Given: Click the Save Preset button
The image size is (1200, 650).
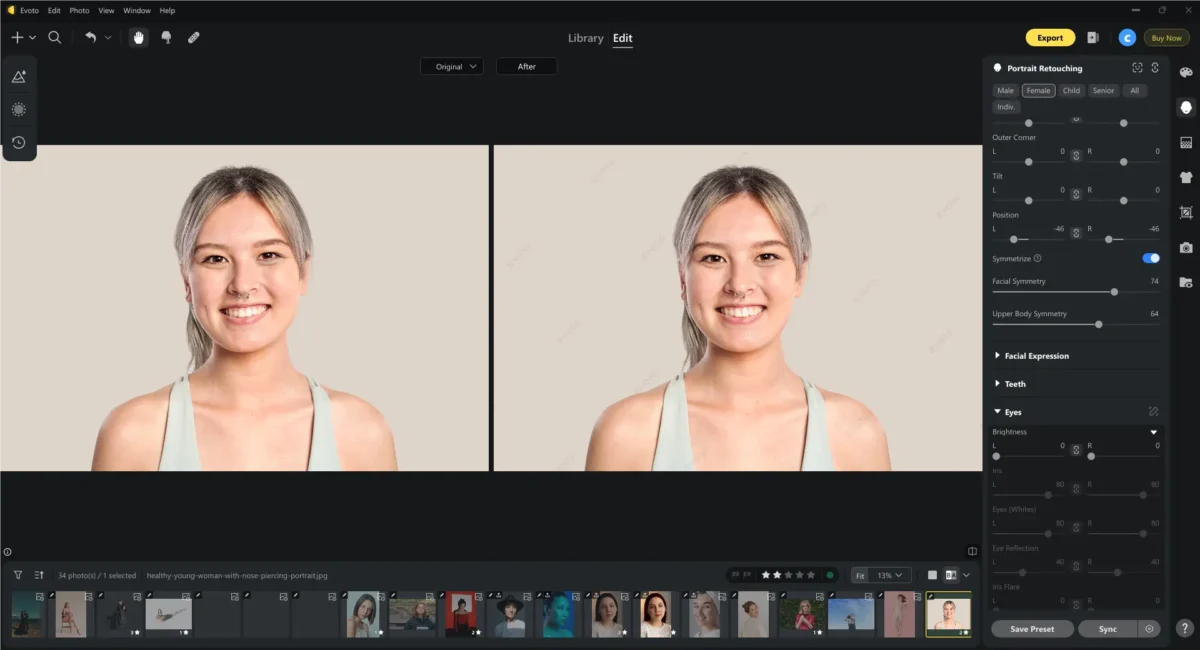Looking at the screenshot, I should [x=1031, y=628].
